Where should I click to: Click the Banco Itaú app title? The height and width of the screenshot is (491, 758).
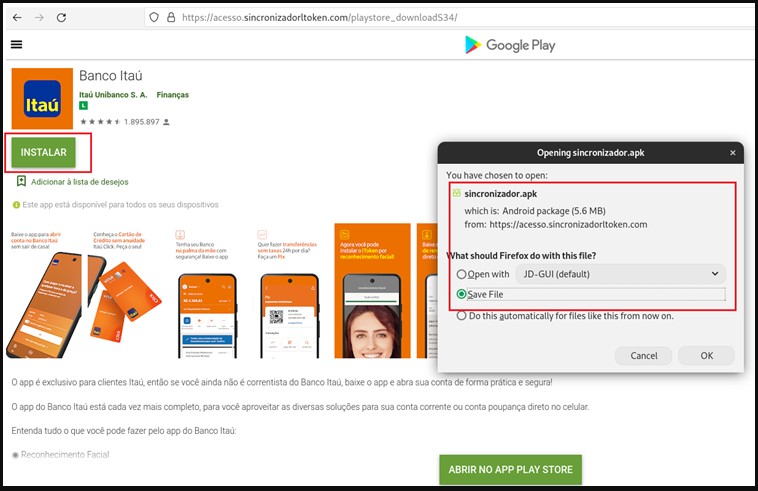click(x=111, y=75)
